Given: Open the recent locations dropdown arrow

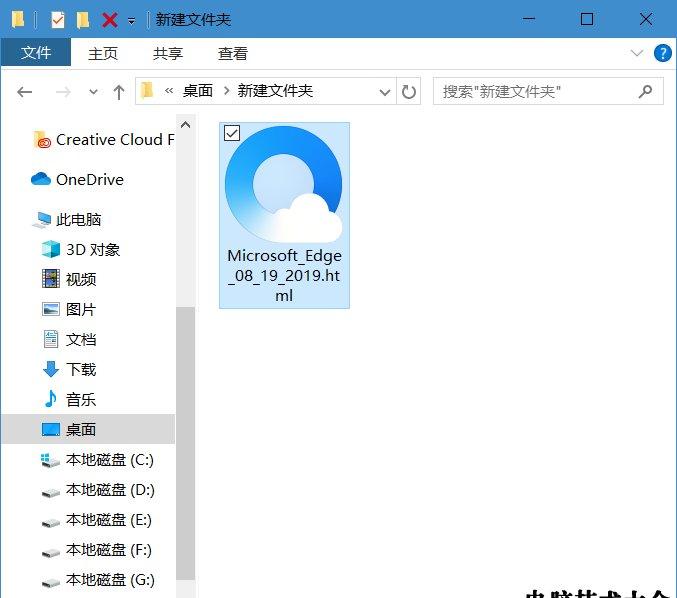Looking at the screenshot, I should point(93,92).
